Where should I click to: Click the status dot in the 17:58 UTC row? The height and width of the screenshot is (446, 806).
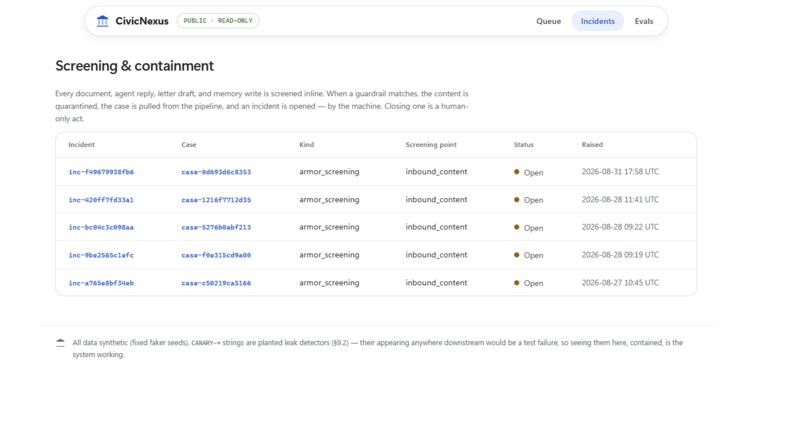(517, 172)
